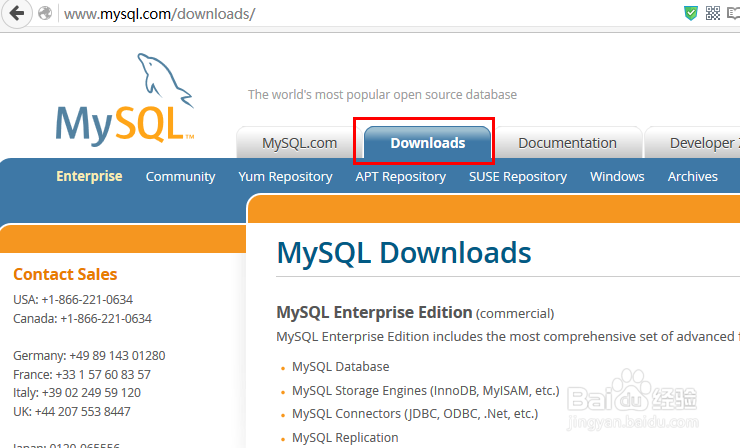Click the globe site identity icon
Screen dimensions: 740x448
point(46,14)
